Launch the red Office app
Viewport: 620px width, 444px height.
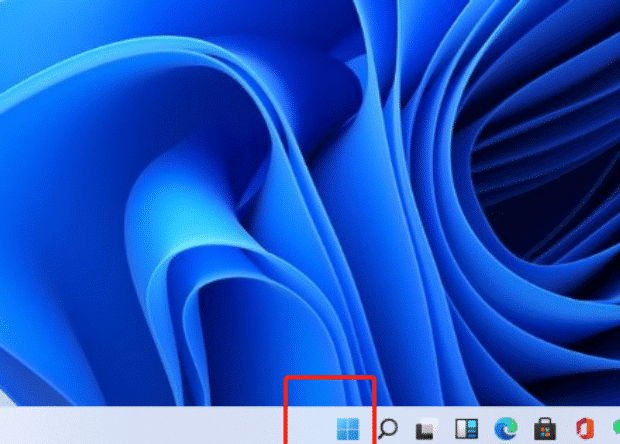pyautogui.click(x=581, y=429)
